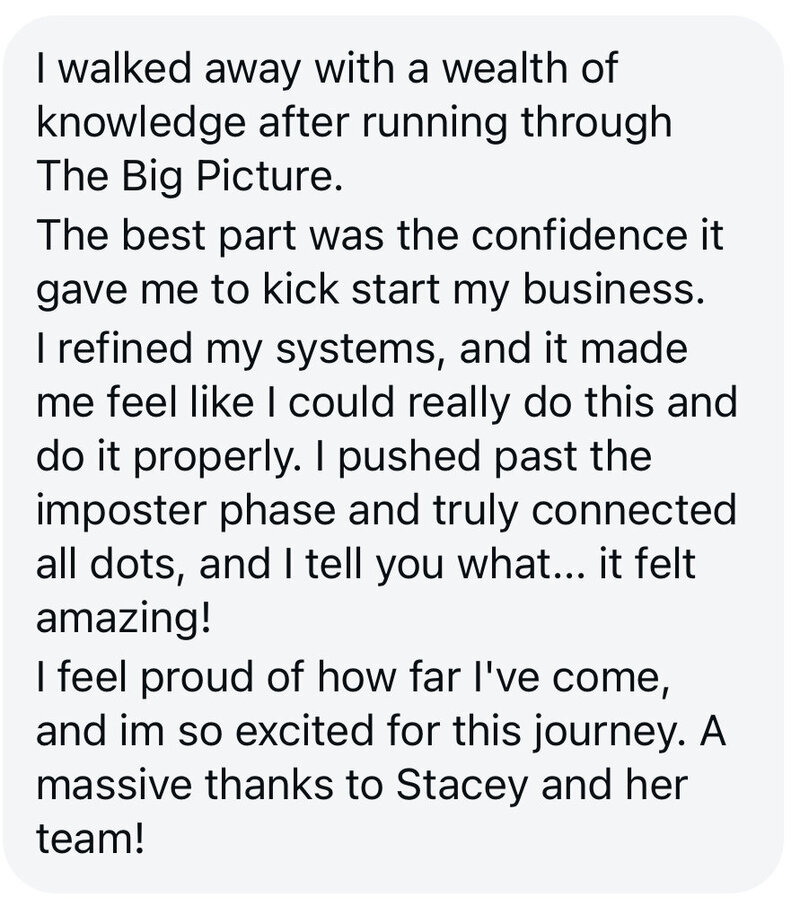
Task: Click the phrase "The Big Picture."
Action: tap(190, 175)
